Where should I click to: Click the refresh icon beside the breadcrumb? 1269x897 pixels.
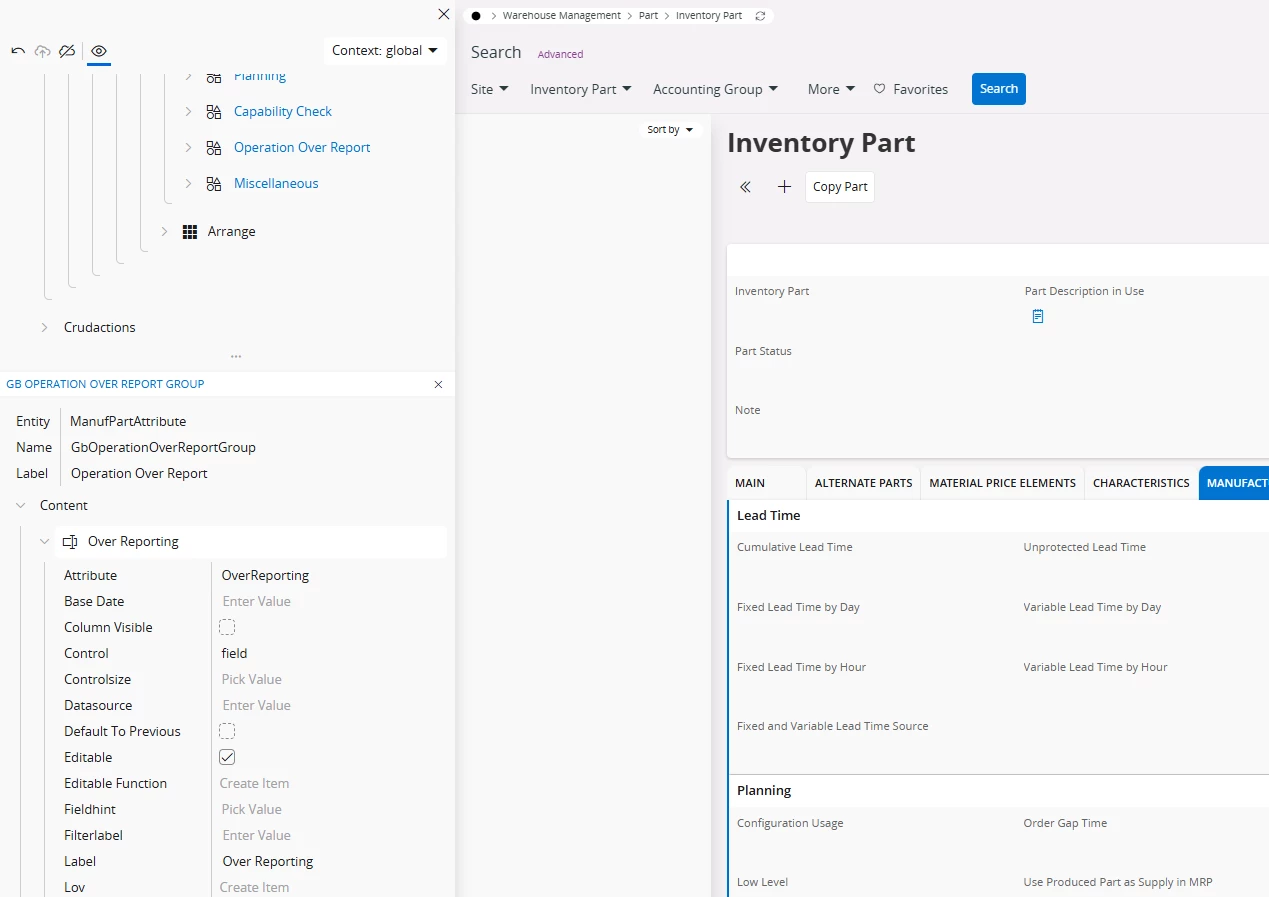pyautogui.click(x=760, y=16)
